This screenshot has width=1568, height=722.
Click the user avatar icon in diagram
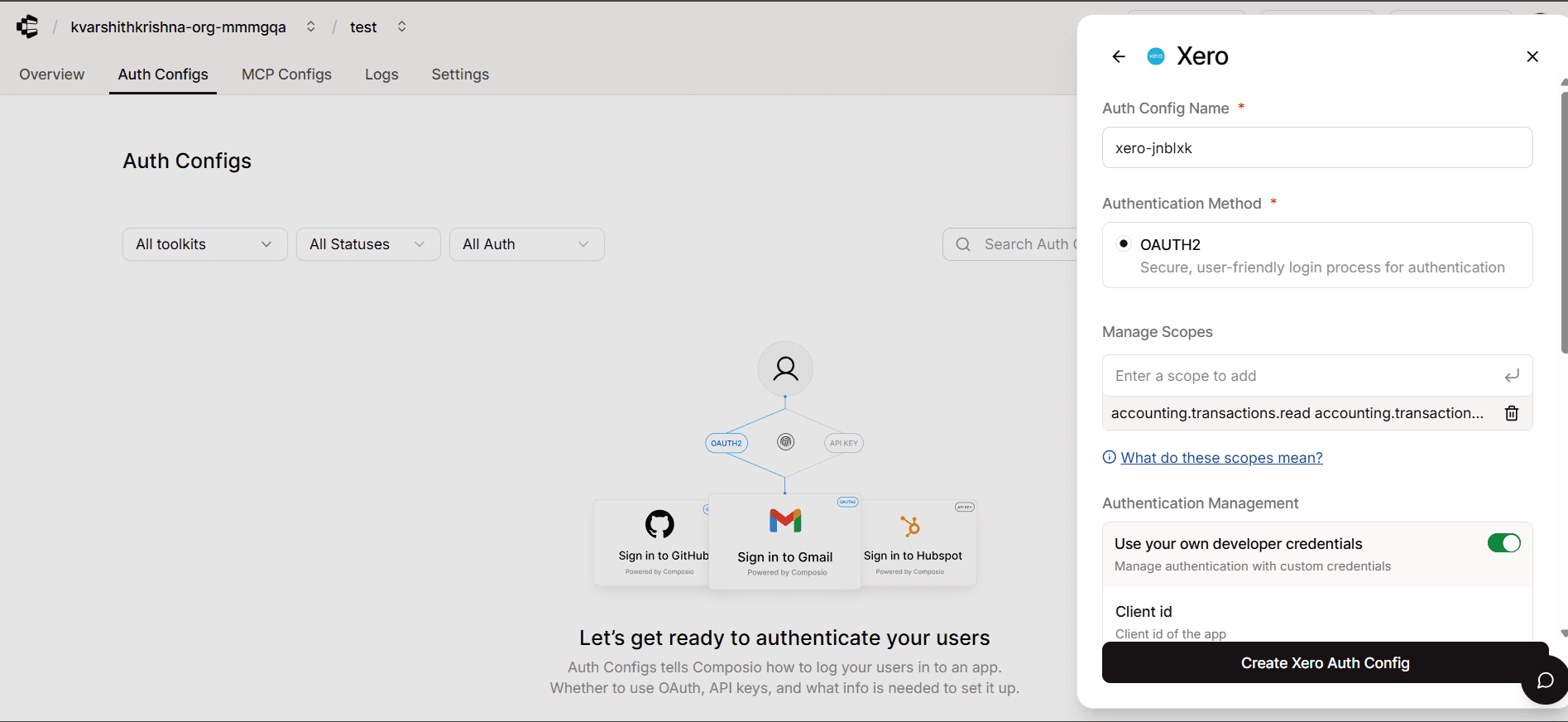point(785,368)
